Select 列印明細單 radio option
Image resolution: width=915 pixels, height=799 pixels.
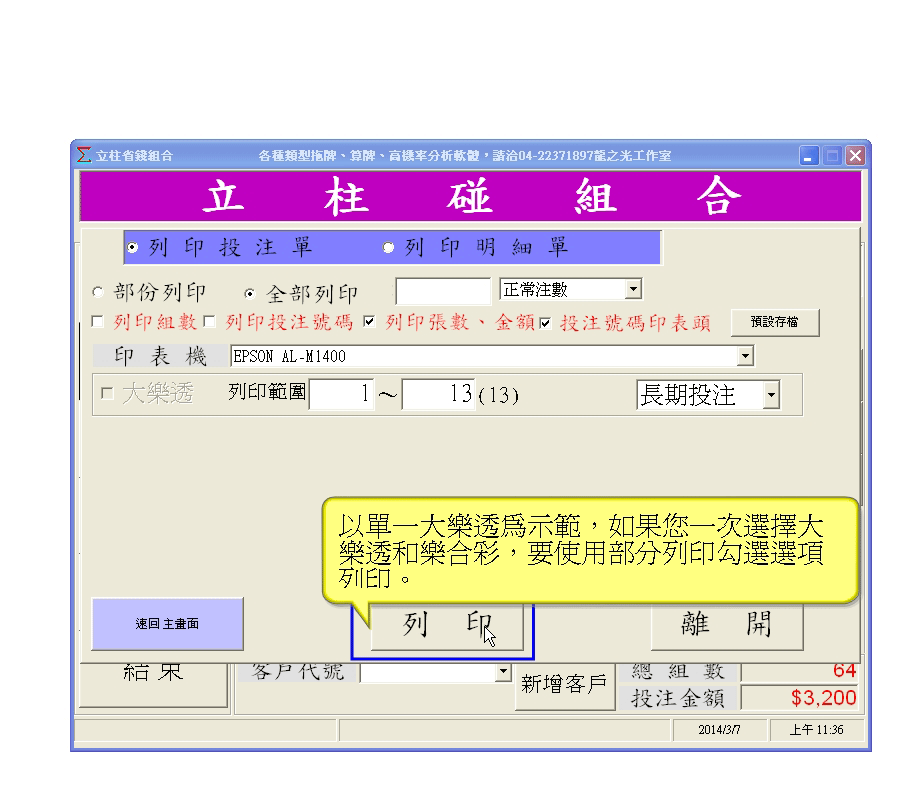click(389, 248)
